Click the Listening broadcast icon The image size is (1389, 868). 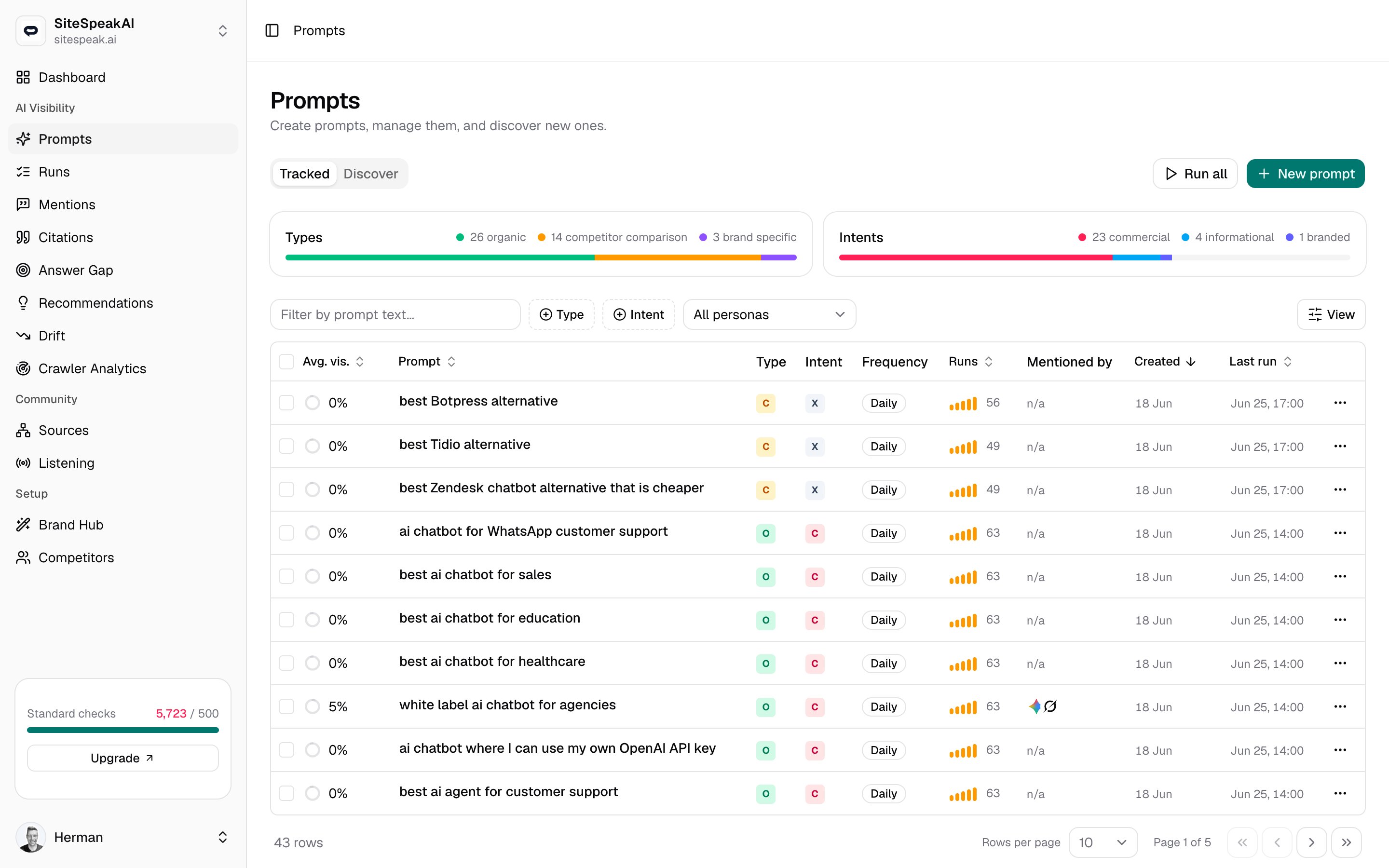click(23, 463)
